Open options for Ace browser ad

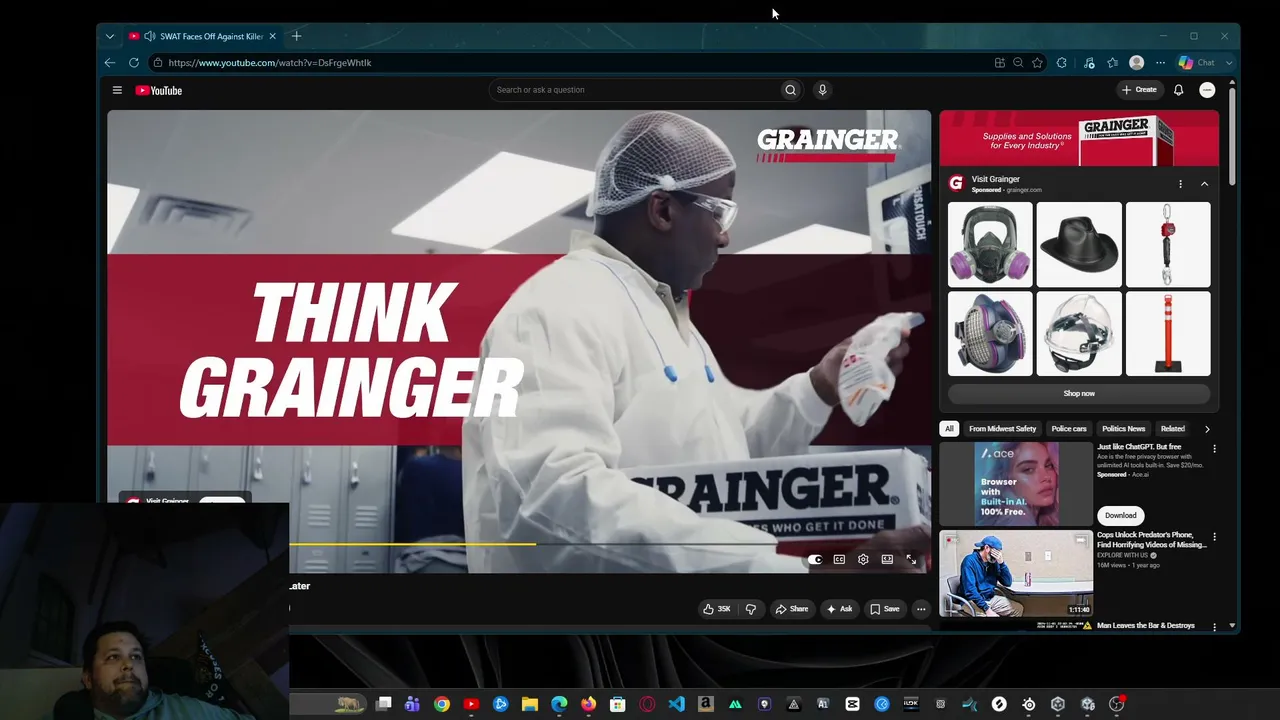pyautogui.click(x=1215, y=449)
